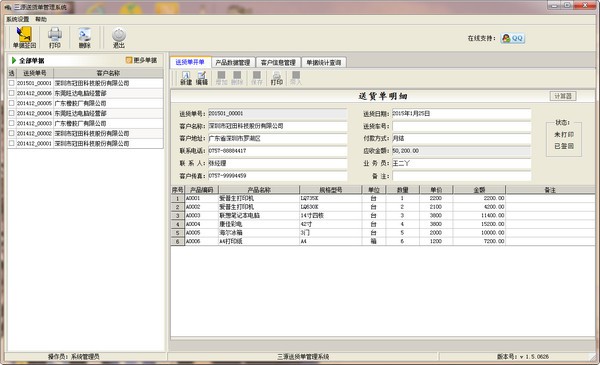Click the 导入 import icon in form toolbar
The height and width of the screenshot is (365, 600).
(x=296, y=78)
